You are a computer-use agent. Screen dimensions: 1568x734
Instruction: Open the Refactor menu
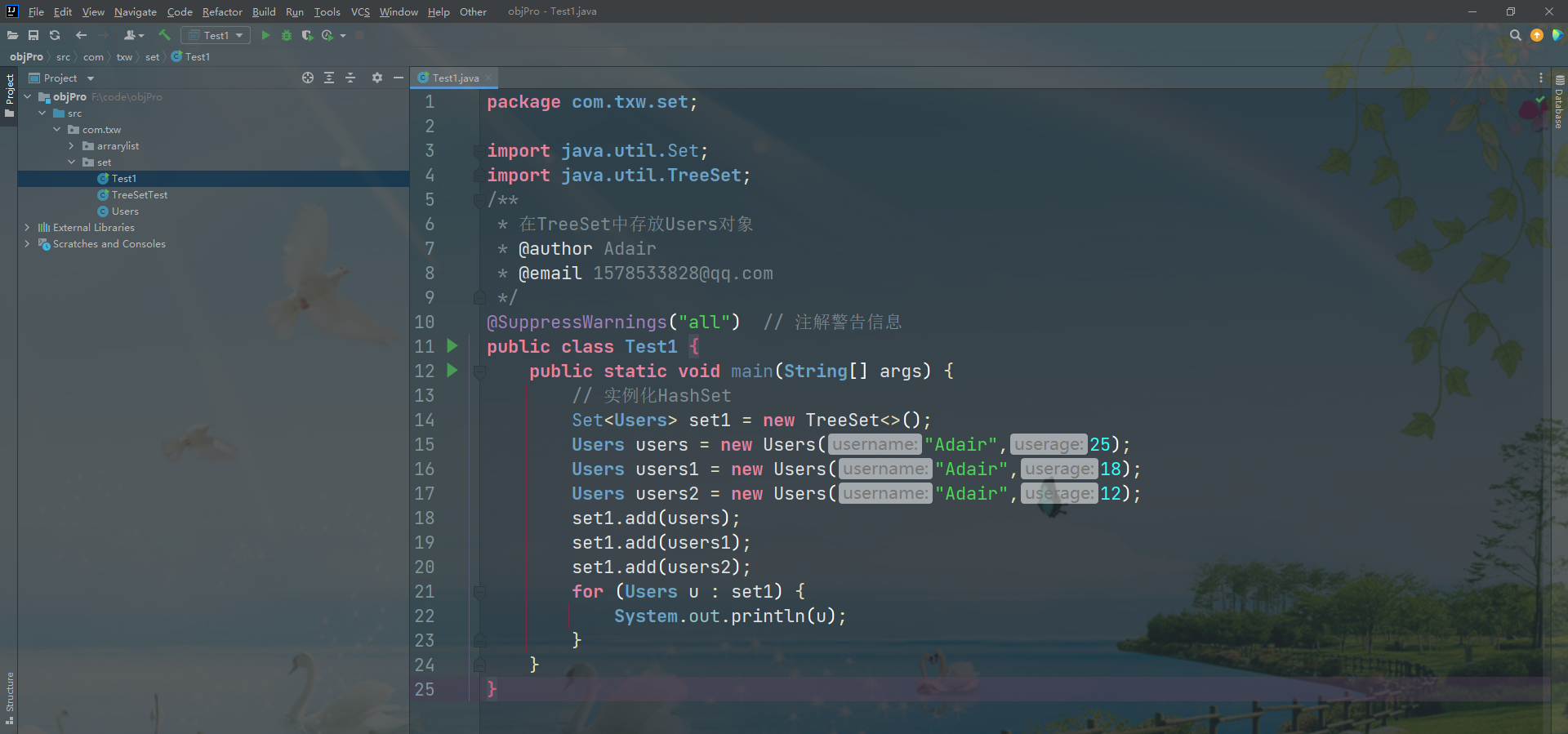[222, 11]
